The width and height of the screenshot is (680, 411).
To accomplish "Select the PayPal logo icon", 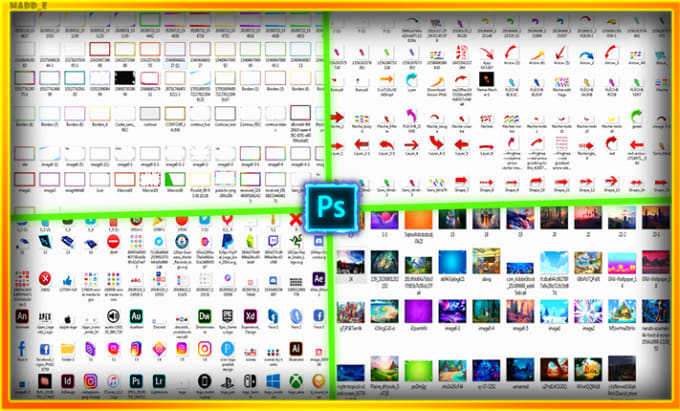I will (227, 241).
